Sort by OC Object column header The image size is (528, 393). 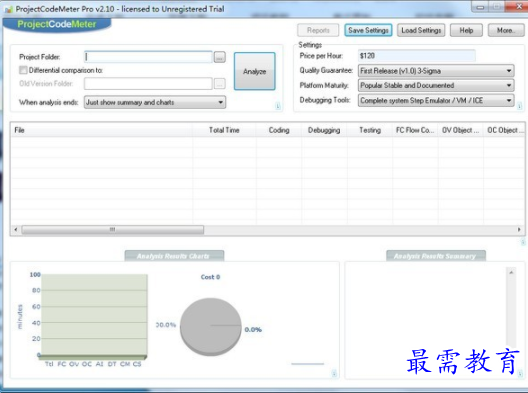(x=504, y=130)
